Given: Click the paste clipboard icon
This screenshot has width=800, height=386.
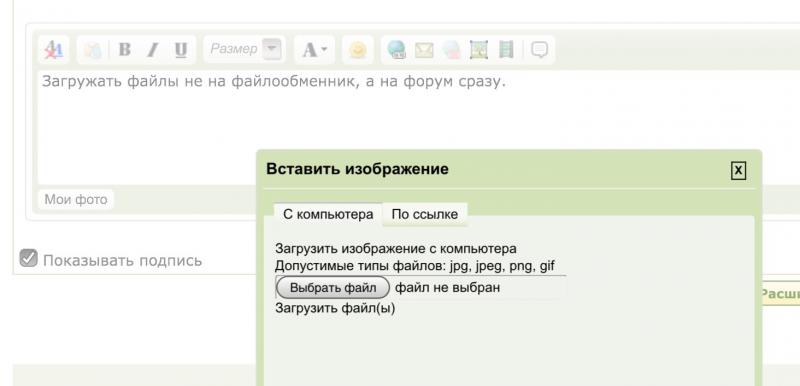Looking at the screenshot, I should tap(92, 50).
